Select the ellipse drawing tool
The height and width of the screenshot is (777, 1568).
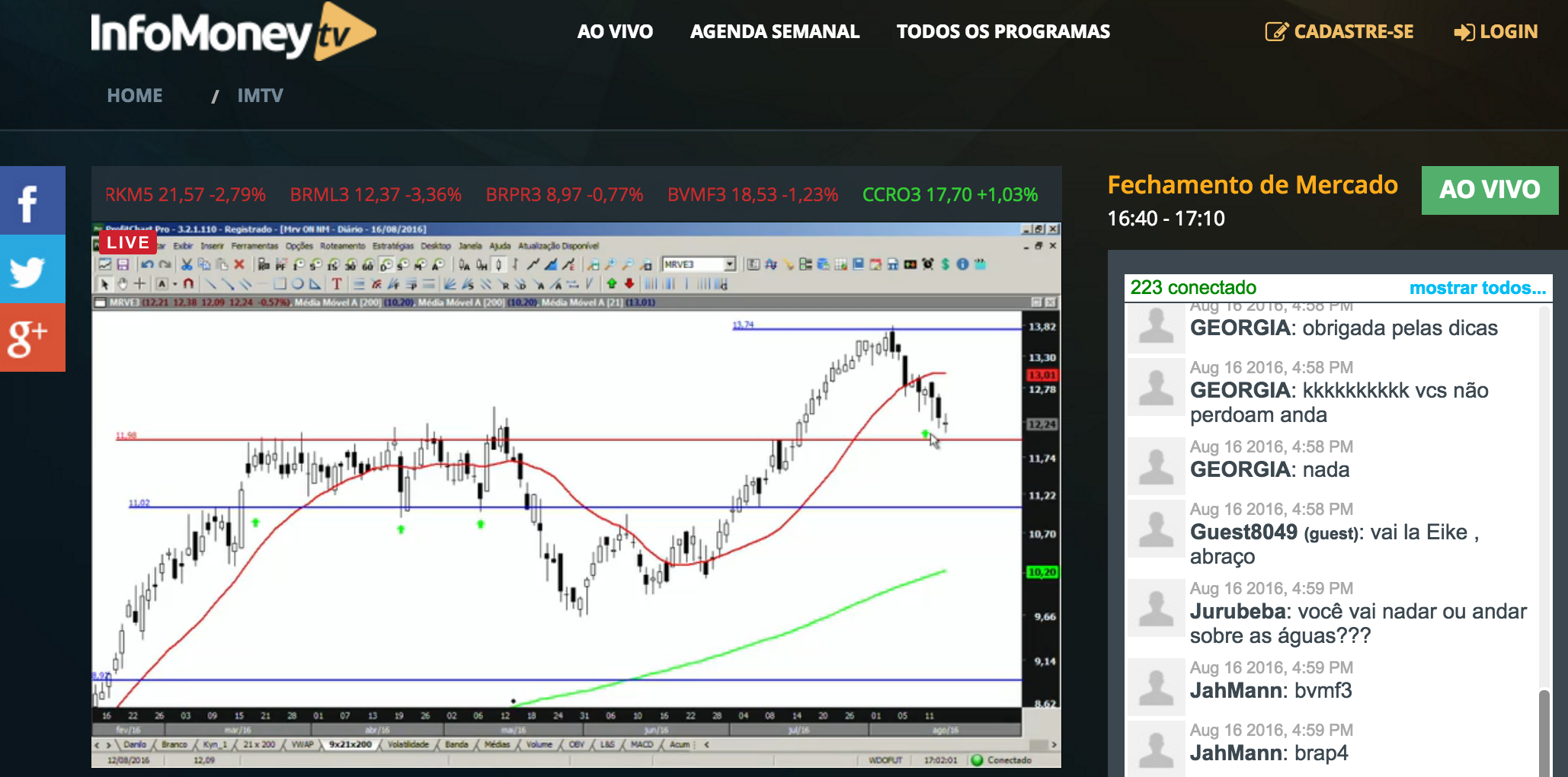click(x=297, y=284)
